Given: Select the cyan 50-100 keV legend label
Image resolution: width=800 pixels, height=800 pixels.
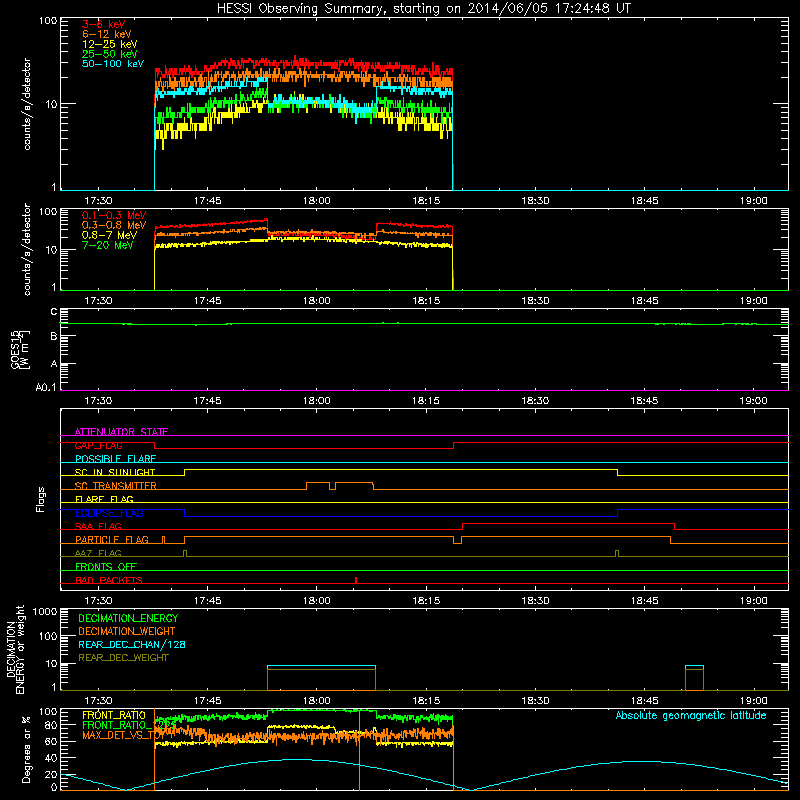Looking at the screenshot, I should point(113,64).
